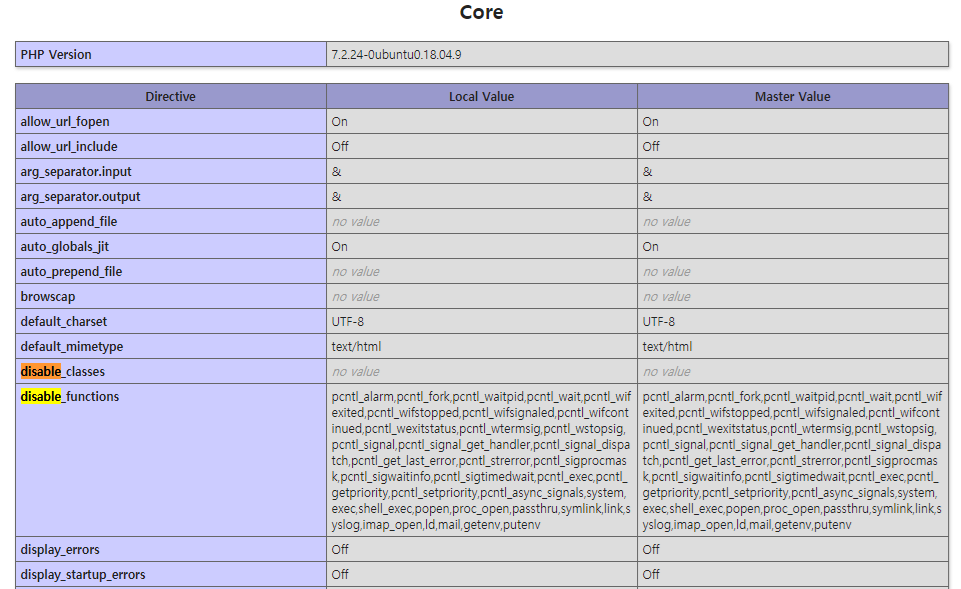Click the browscap directive row label
This screenshot has width=961, height=589.
[x=48, y=297]
